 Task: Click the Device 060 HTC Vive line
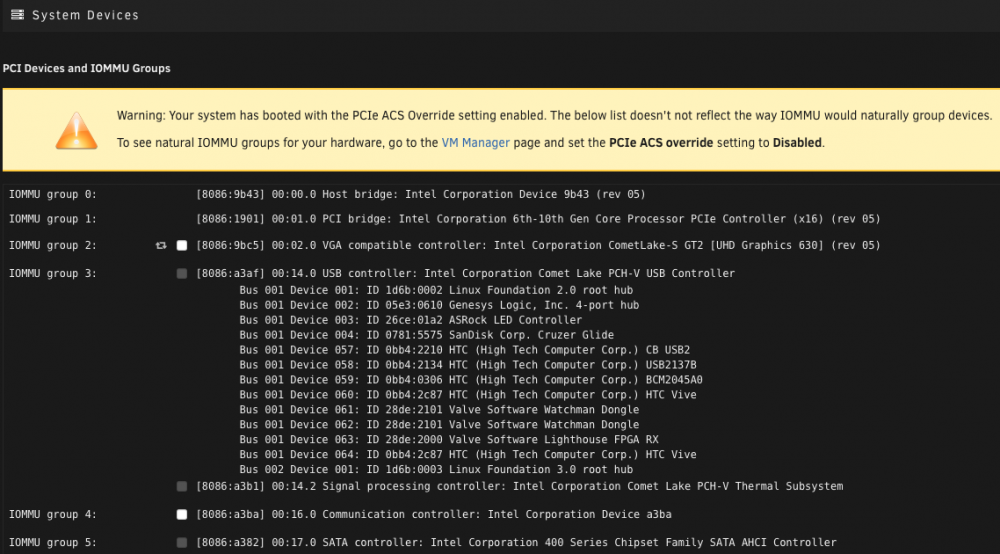click(467, 395)
